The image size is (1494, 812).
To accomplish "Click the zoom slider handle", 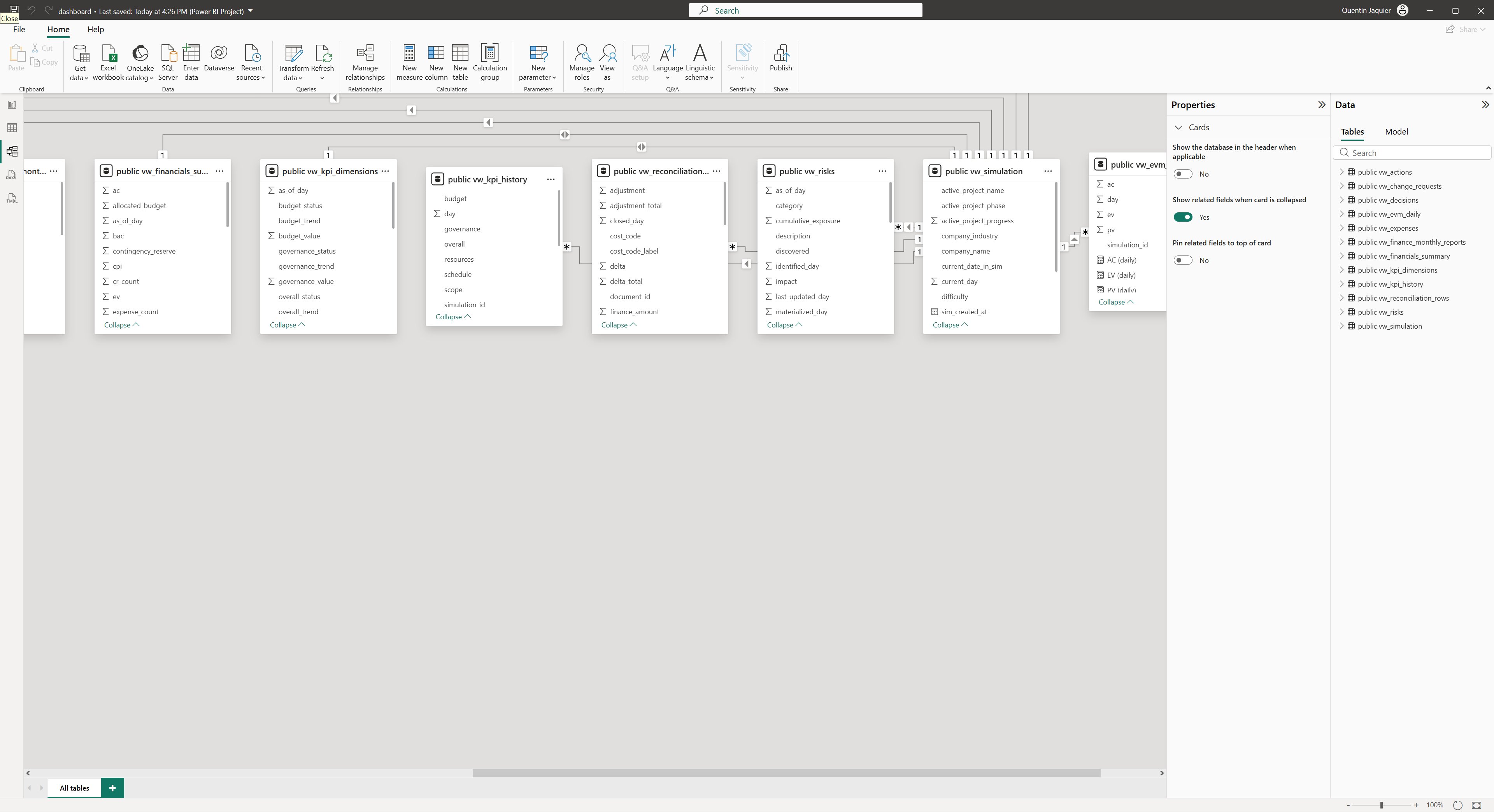I will [1381, 805].
